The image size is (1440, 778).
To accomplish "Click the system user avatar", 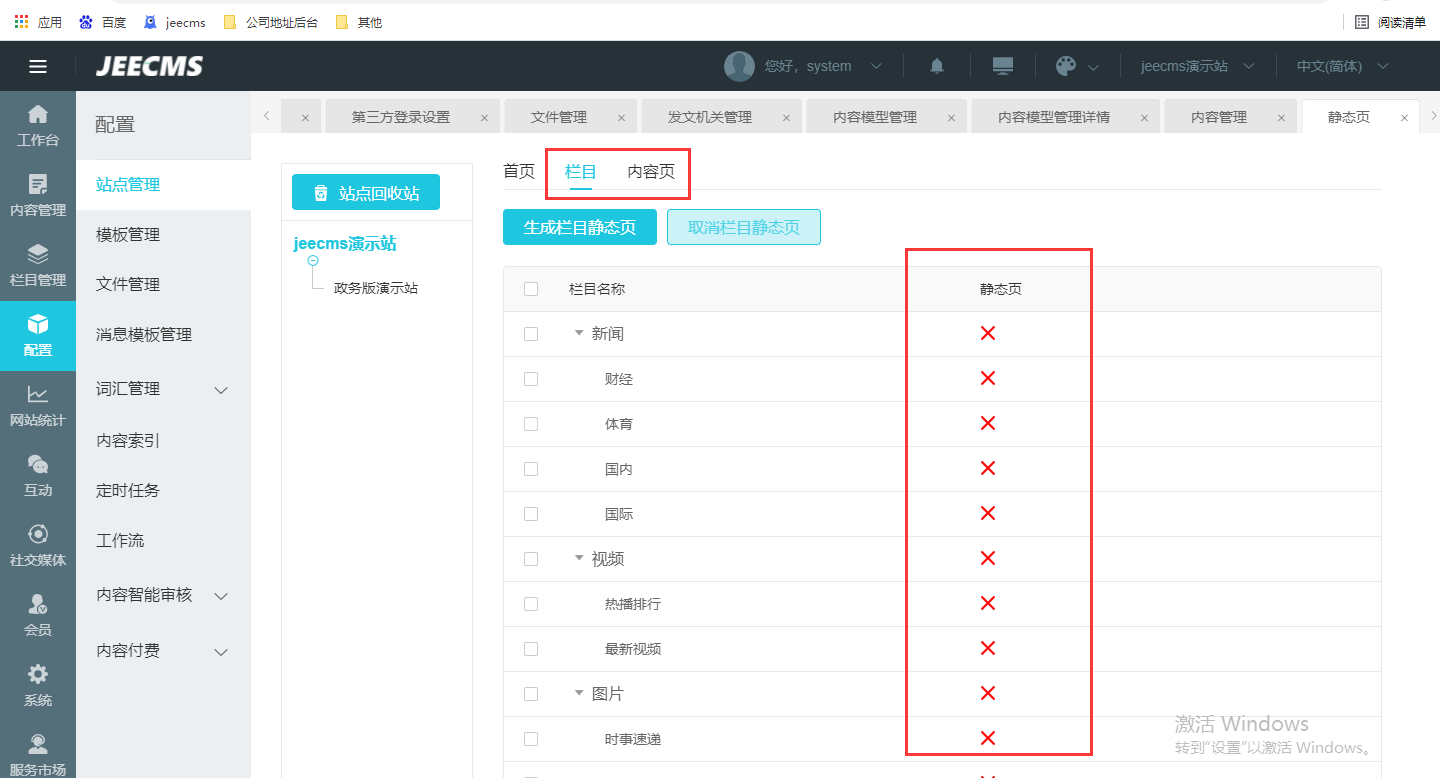I will click(x=739, y=66).
